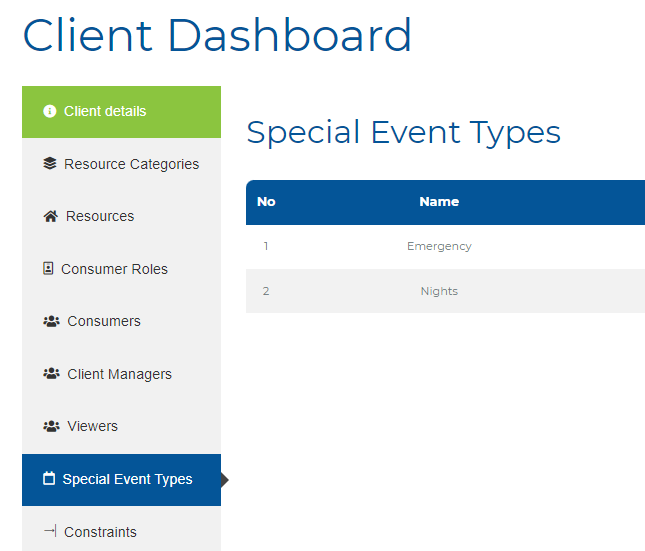Select the Viewers menu entry
This screenshot has width=645, height=551.
point(121,426)
